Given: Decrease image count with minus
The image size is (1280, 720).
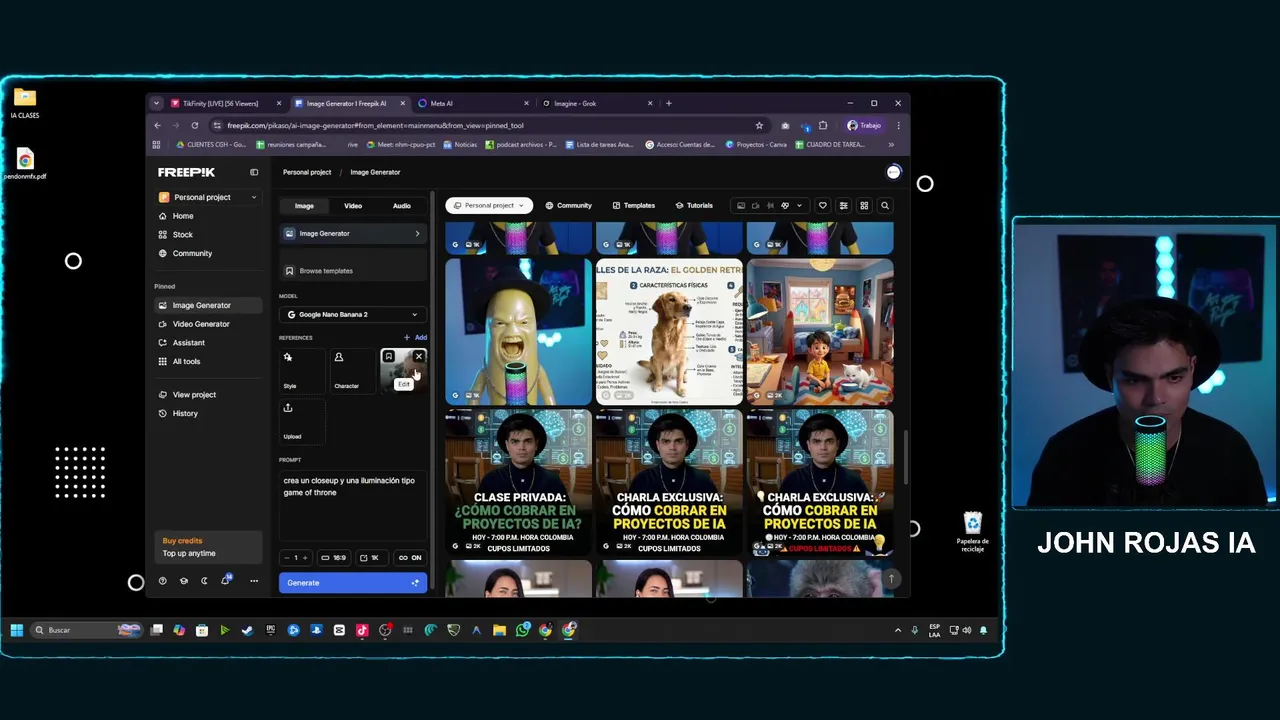Looking at the screenshot, I should coord(287,558).
